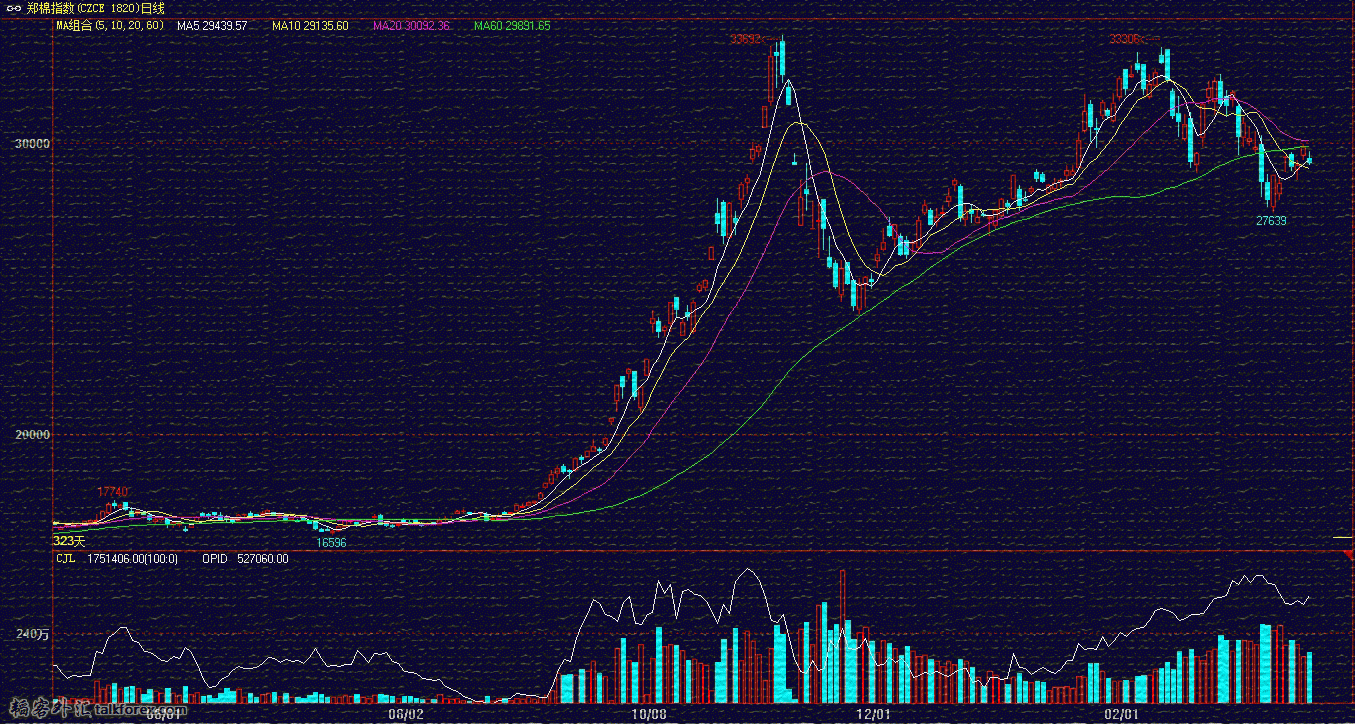
Task: Click the CJL volume indicator label
Action: [x=65, y=559]
